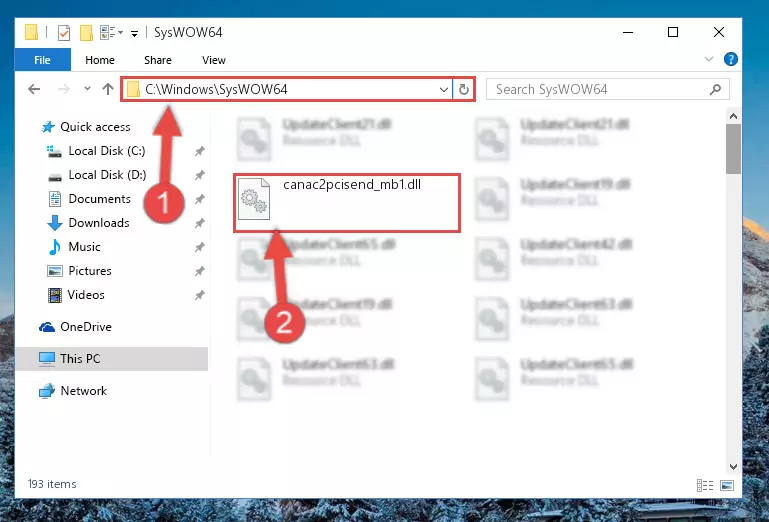Screen dimensions: 769x522
Task: Click the Downloads blue arrow icon
Action: click(x=54, y=223)
